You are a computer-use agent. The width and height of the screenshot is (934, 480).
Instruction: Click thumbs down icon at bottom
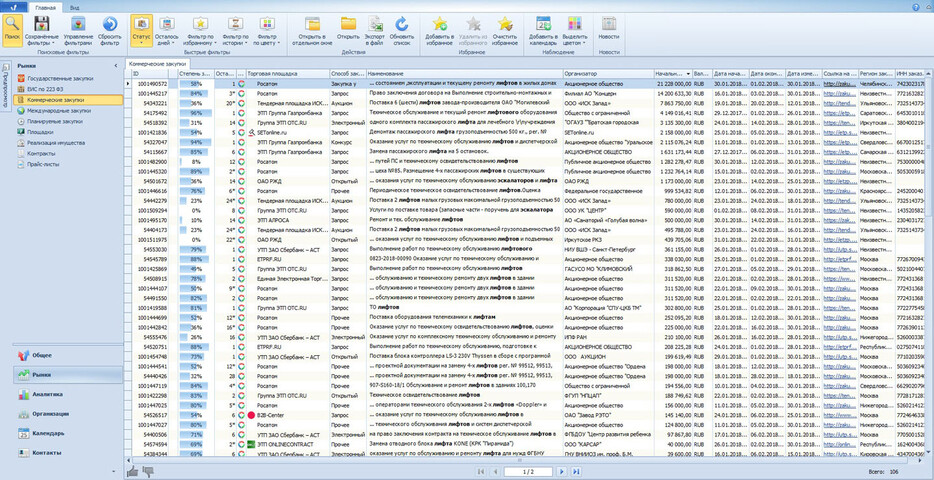pos(146,471)
